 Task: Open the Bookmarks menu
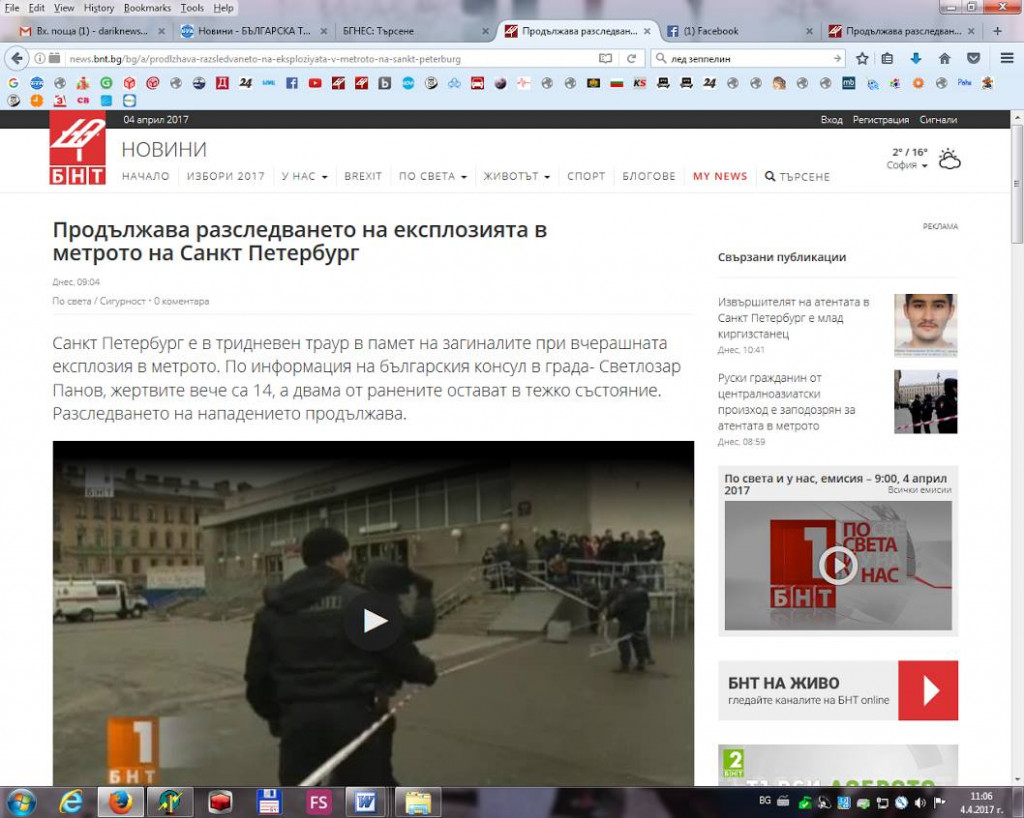[147, 8]
